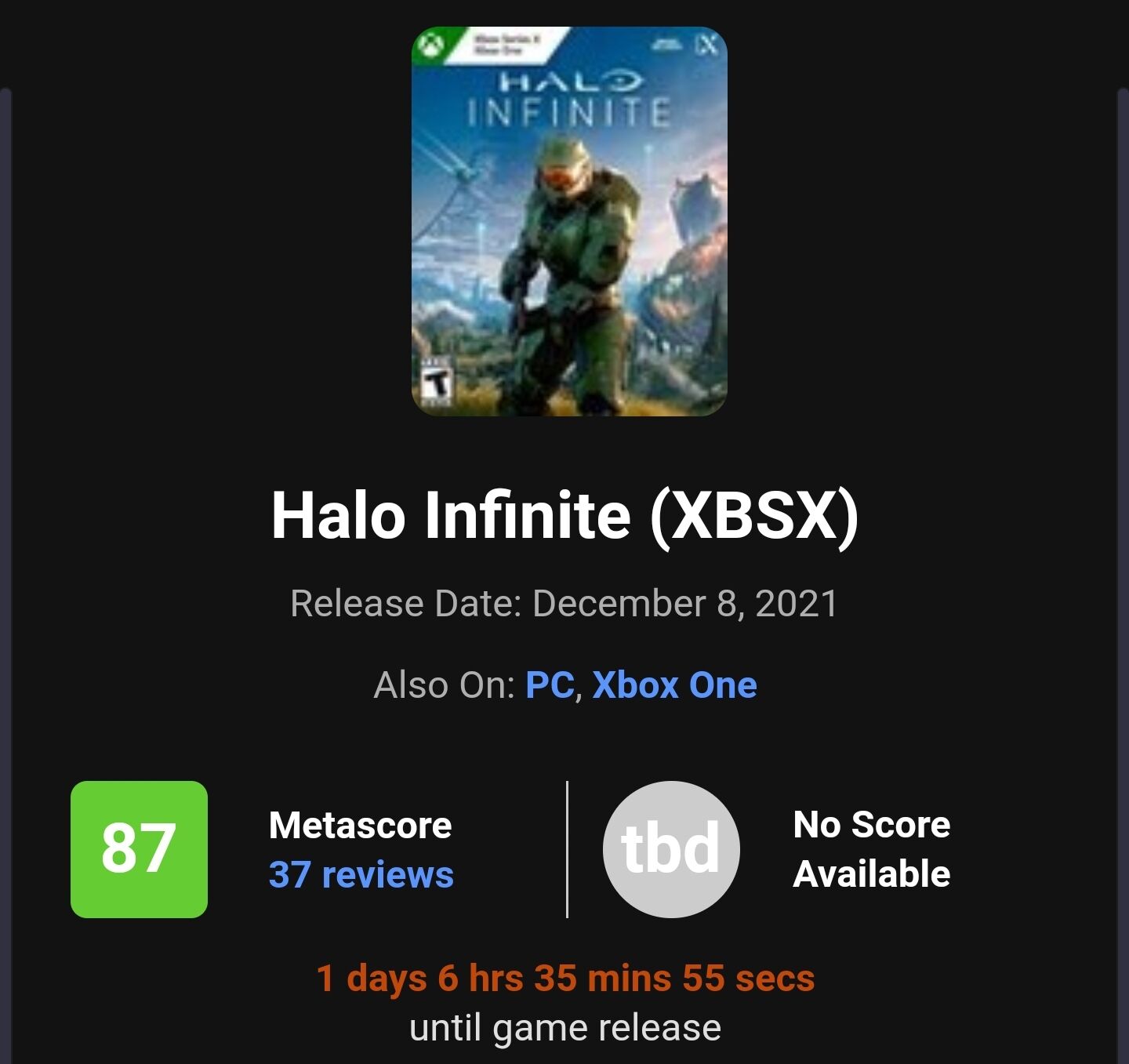Open the 37 reviews link
This screenshot has height=1064, width=1129.
(x=361, y=874)
